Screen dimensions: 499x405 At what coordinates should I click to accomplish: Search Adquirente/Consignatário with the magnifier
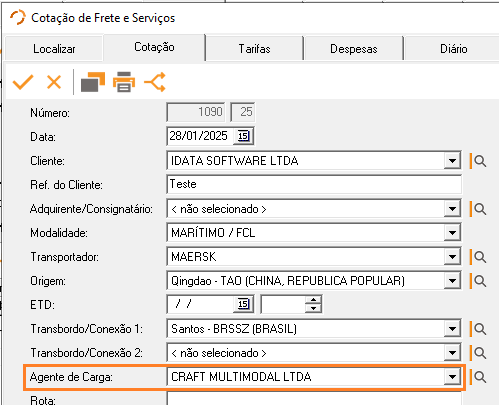tap(478, 209)
